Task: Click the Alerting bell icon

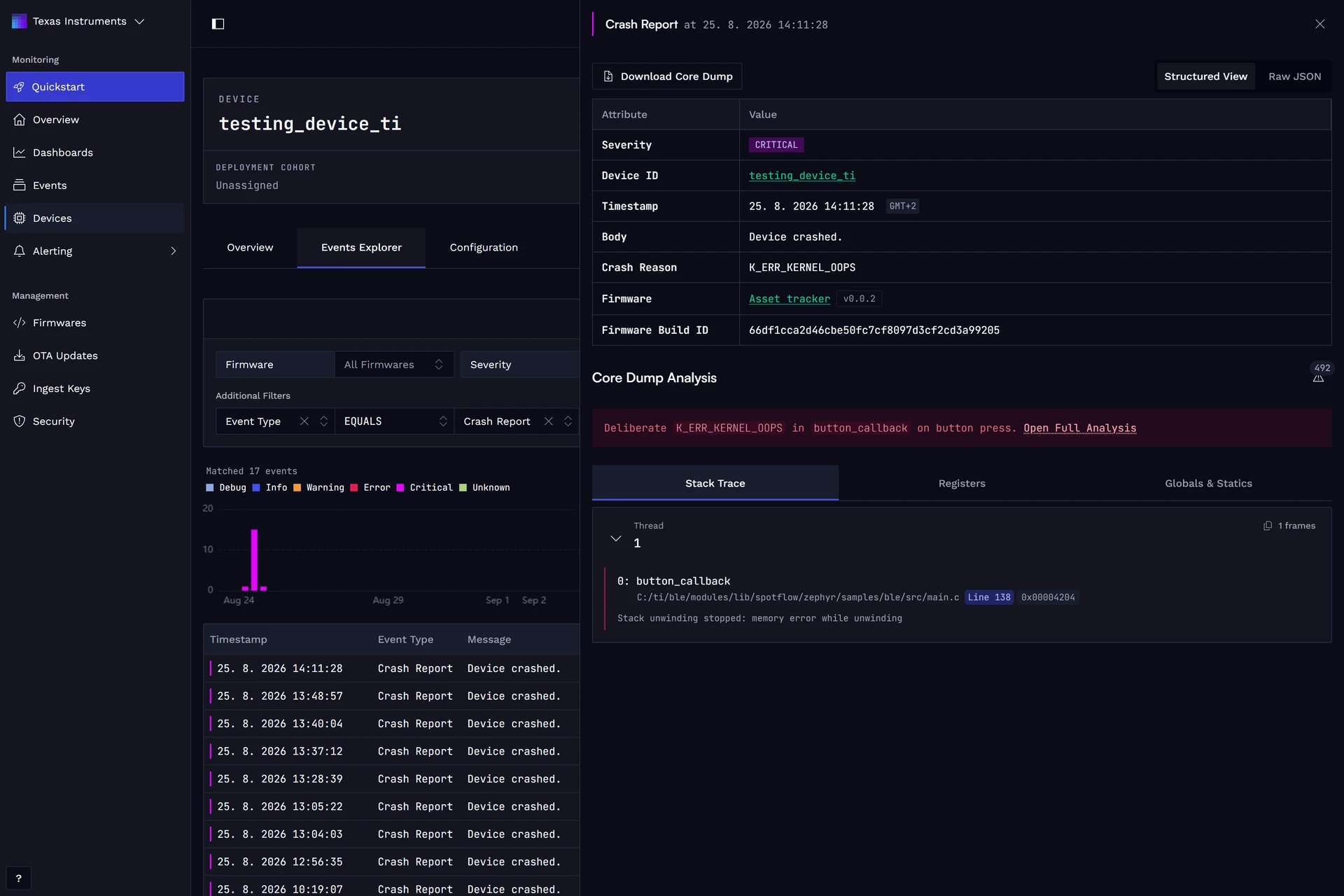Action: pyautogui.click(x=19, y=251)
